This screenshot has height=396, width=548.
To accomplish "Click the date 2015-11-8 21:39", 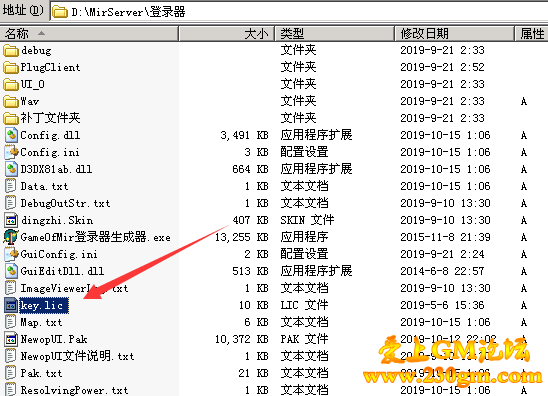I will [445, 237].
